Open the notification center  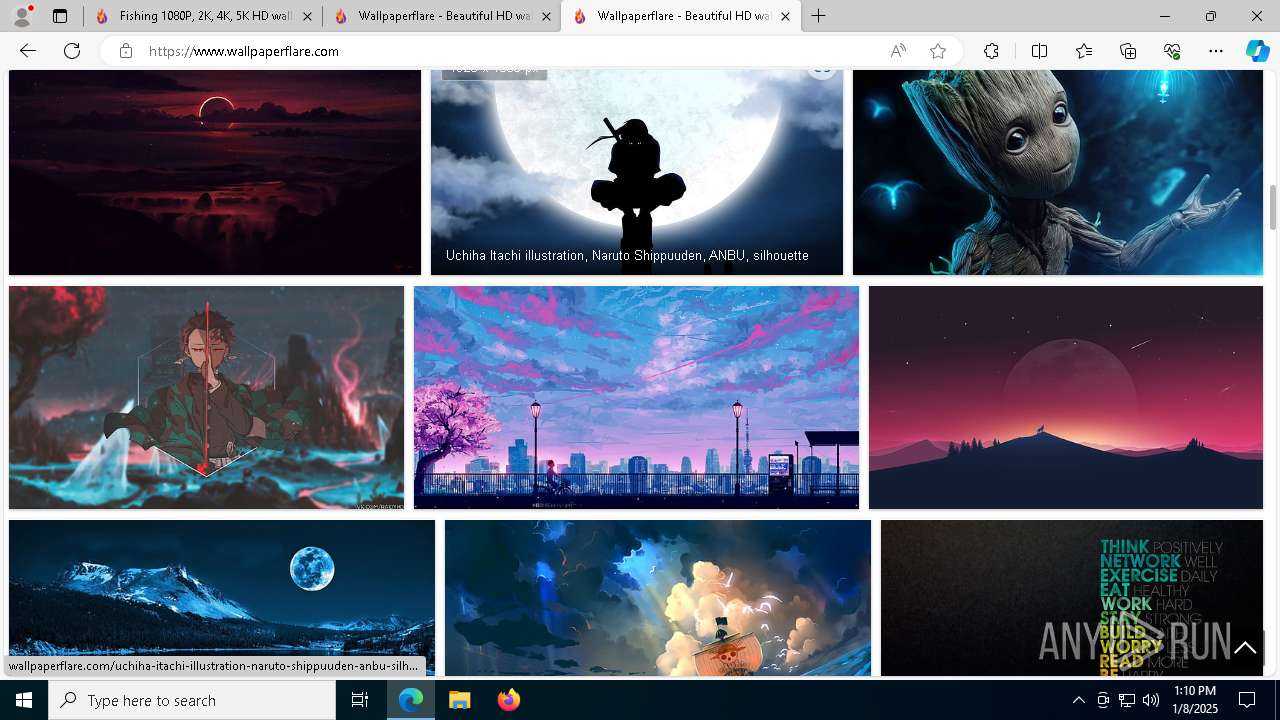tap(1247, 700)
